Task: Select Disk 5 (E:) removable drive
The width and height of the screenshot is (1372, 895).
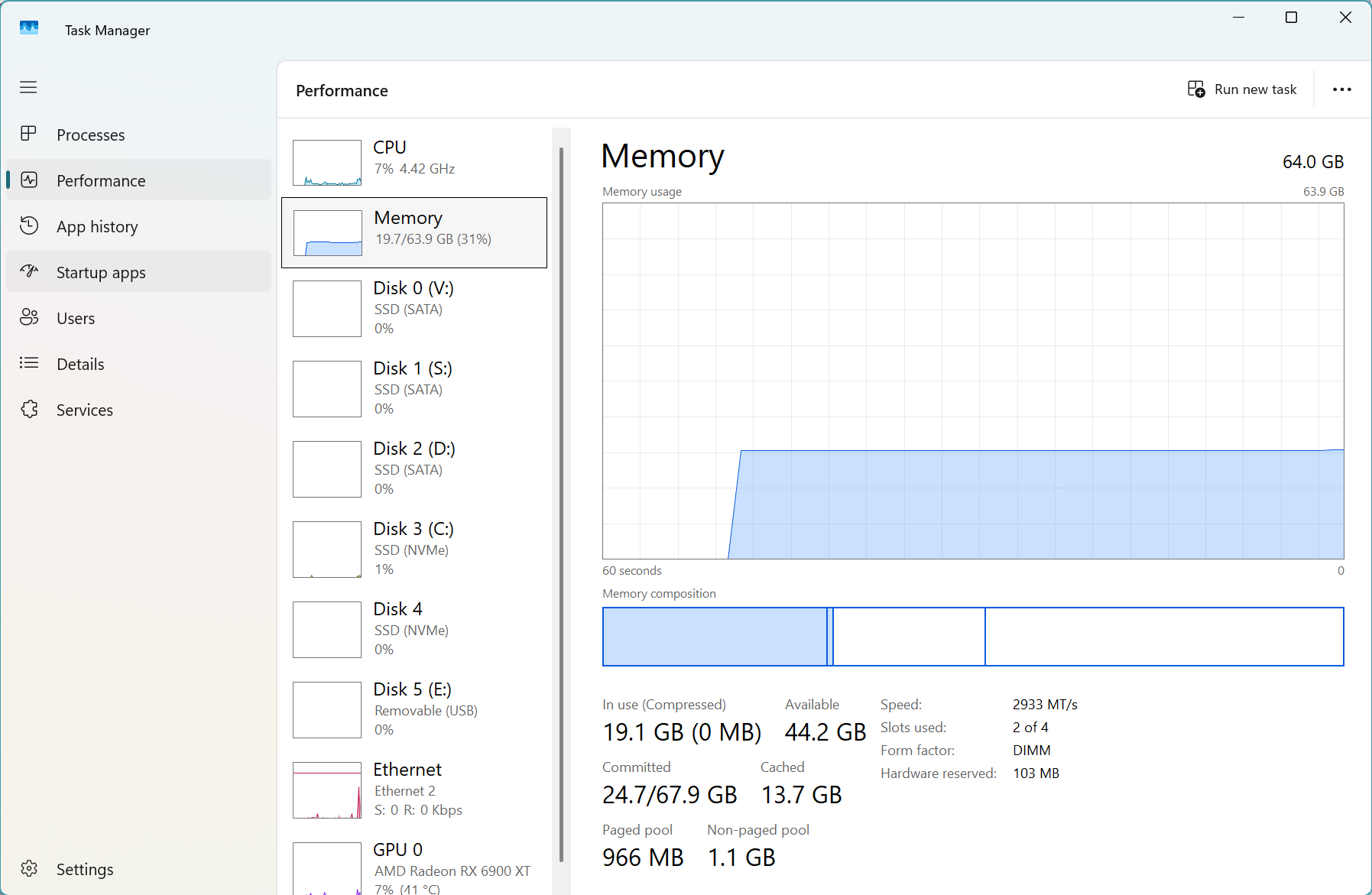Action: point(414,709)
